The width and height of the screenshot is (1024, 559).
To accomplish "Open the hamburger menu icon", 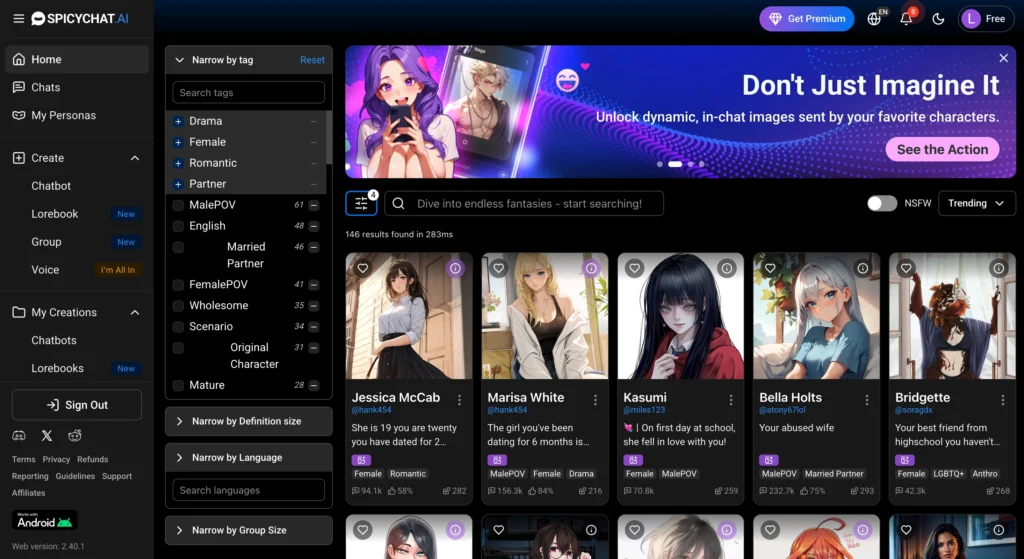I will pos(18,18).
